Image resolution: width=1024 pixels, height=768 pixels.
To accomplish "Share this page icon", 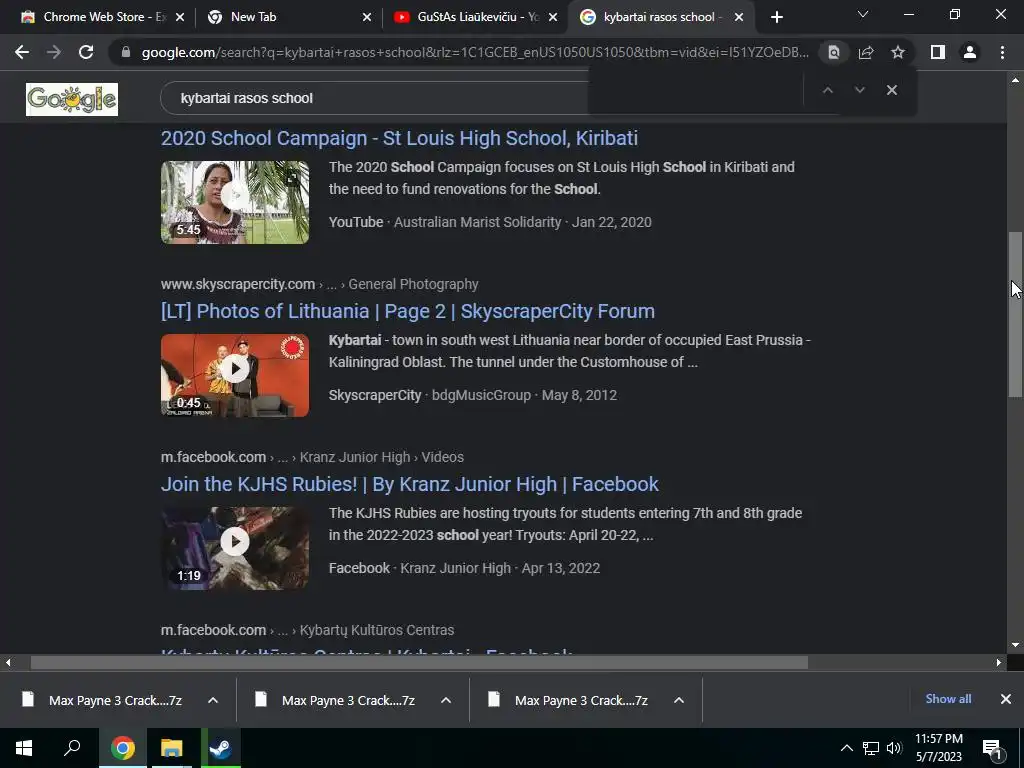I will pyautogui.click(x=866, y=52).
